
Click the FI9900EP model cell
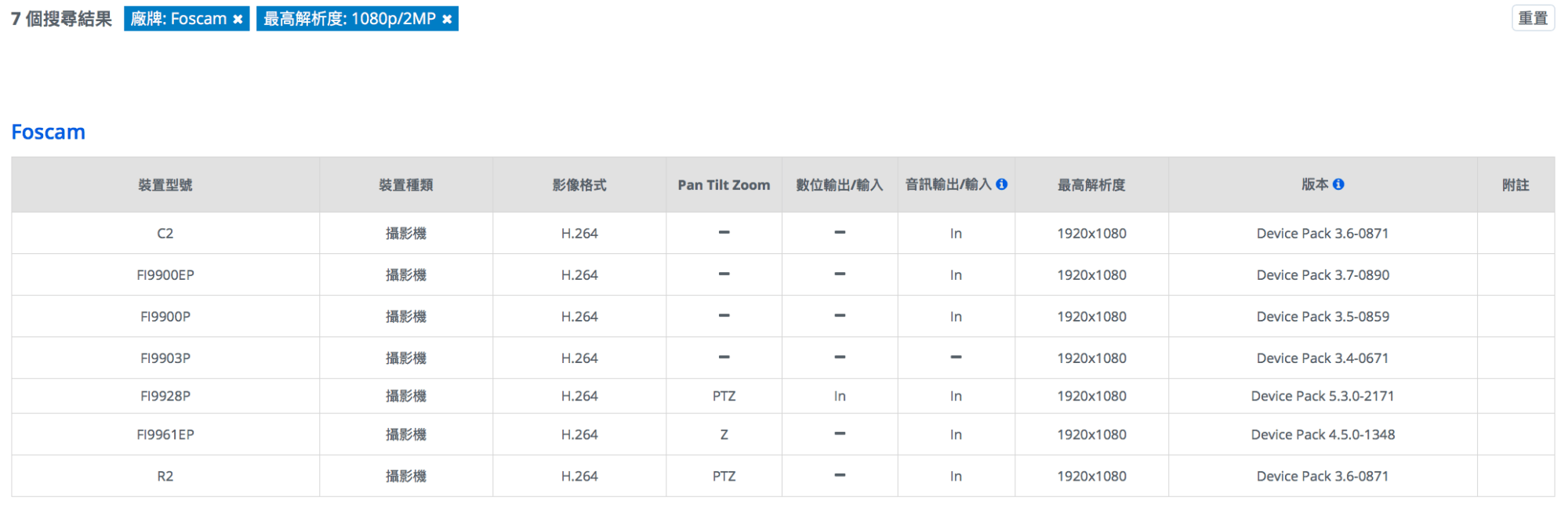pos(165,275)
